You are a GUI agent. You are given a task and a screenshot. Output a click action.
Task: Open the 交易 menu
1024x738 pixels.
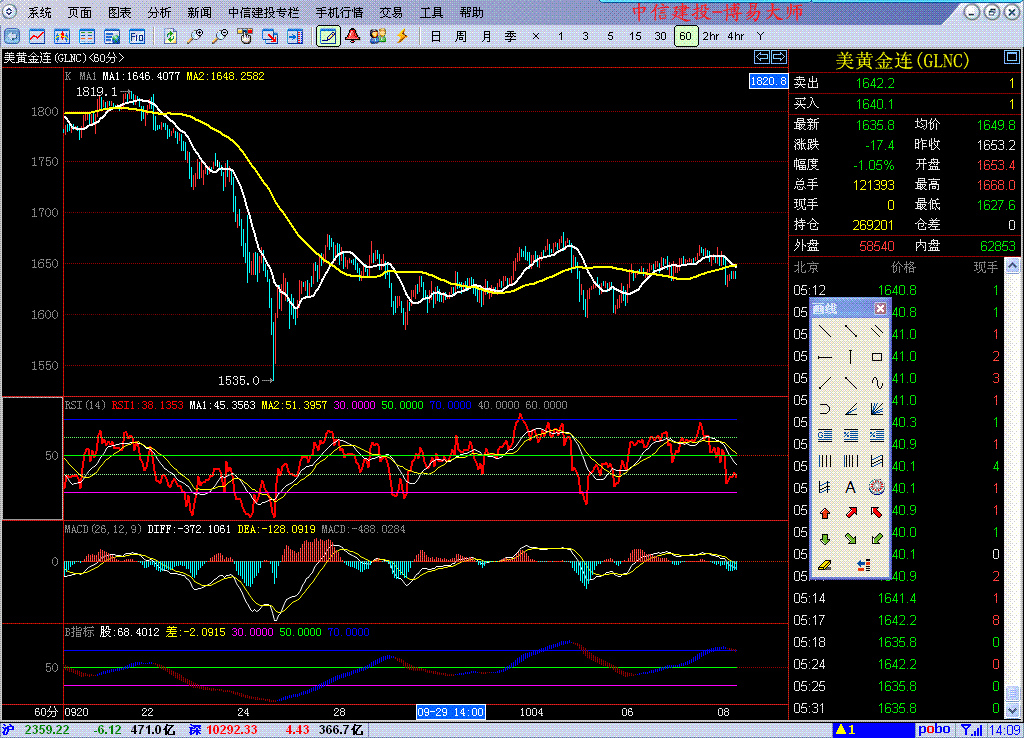[x=391, y=13]
